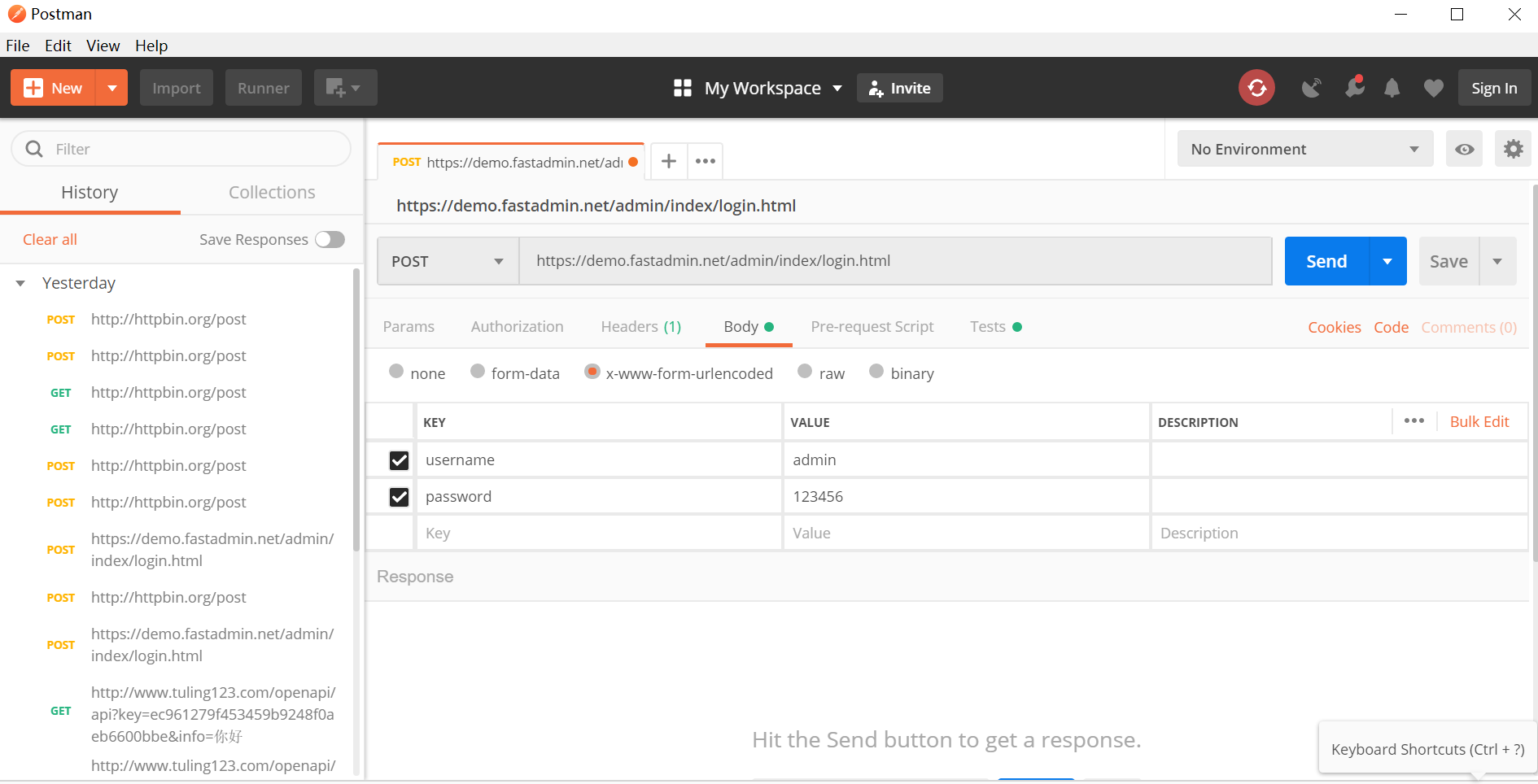
Task: Click the Sign In button
Action: [1494, 88]
